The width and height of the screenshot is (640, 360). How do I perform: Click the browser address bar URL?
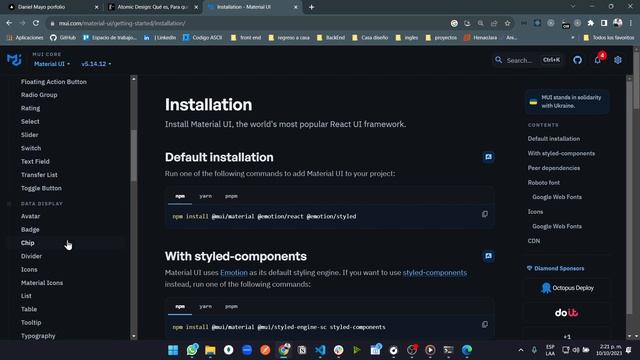122,23
